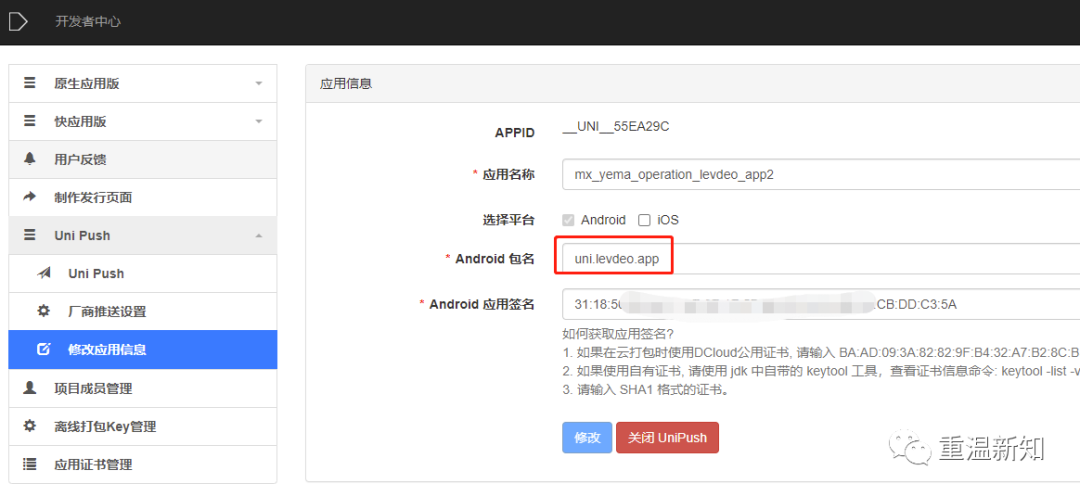Click the Android 应用签名 input field
The width and height of the screenshot is (1080, 496).
pos(821,304)
